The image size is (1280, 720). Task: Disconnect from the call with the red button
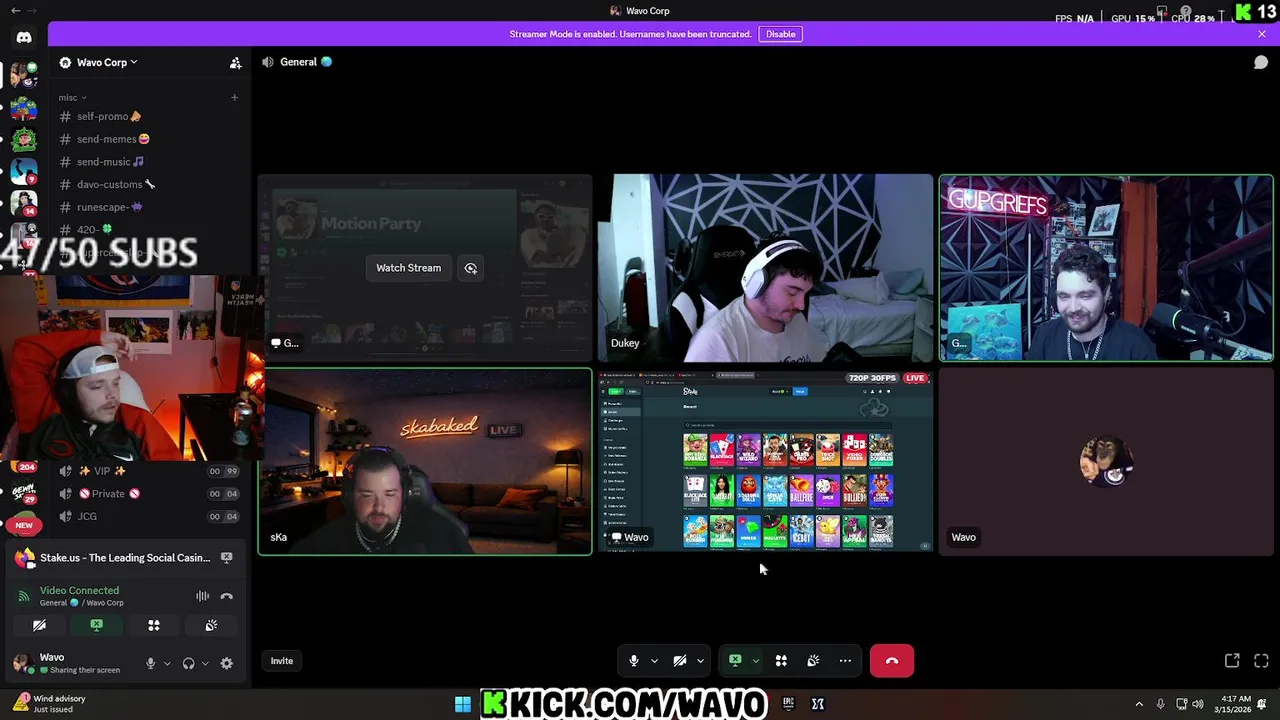tap(891, 661)
